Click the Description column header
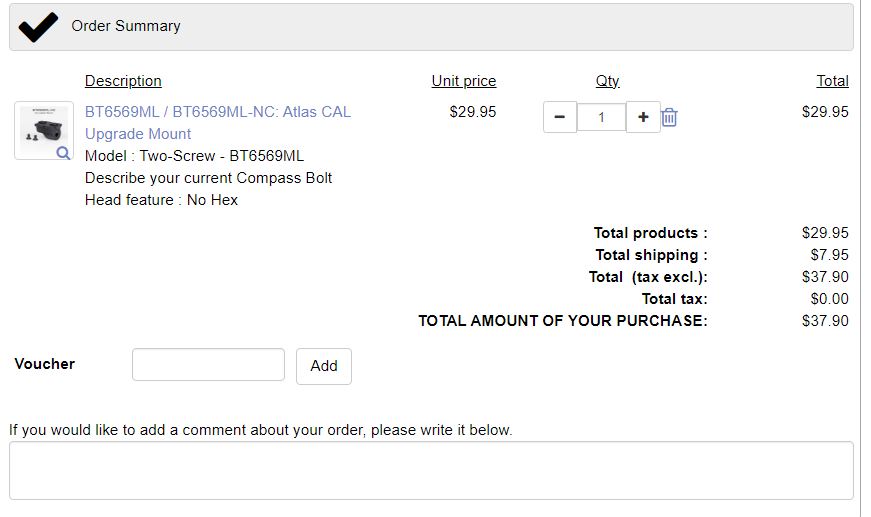Viewport: 871px width, 517px height. click(123, 81)
